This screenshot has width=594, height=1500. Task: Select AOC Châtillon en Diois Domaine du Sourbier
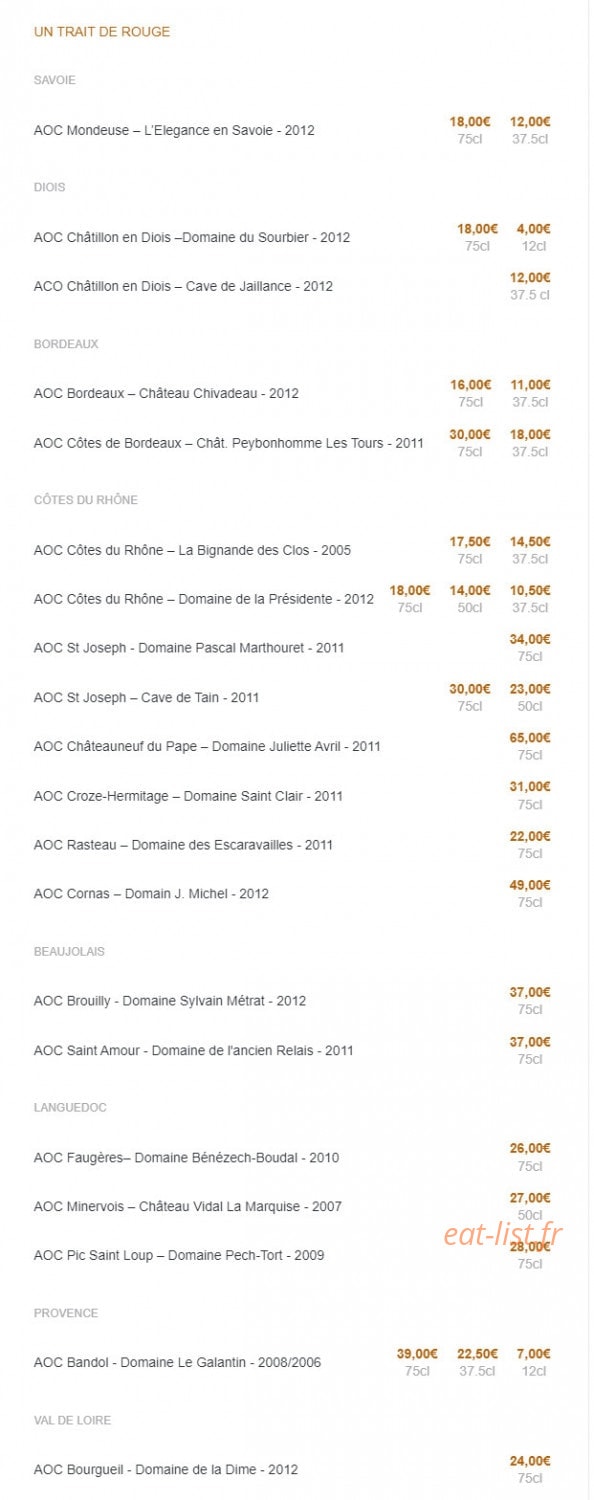coord(192,237)
